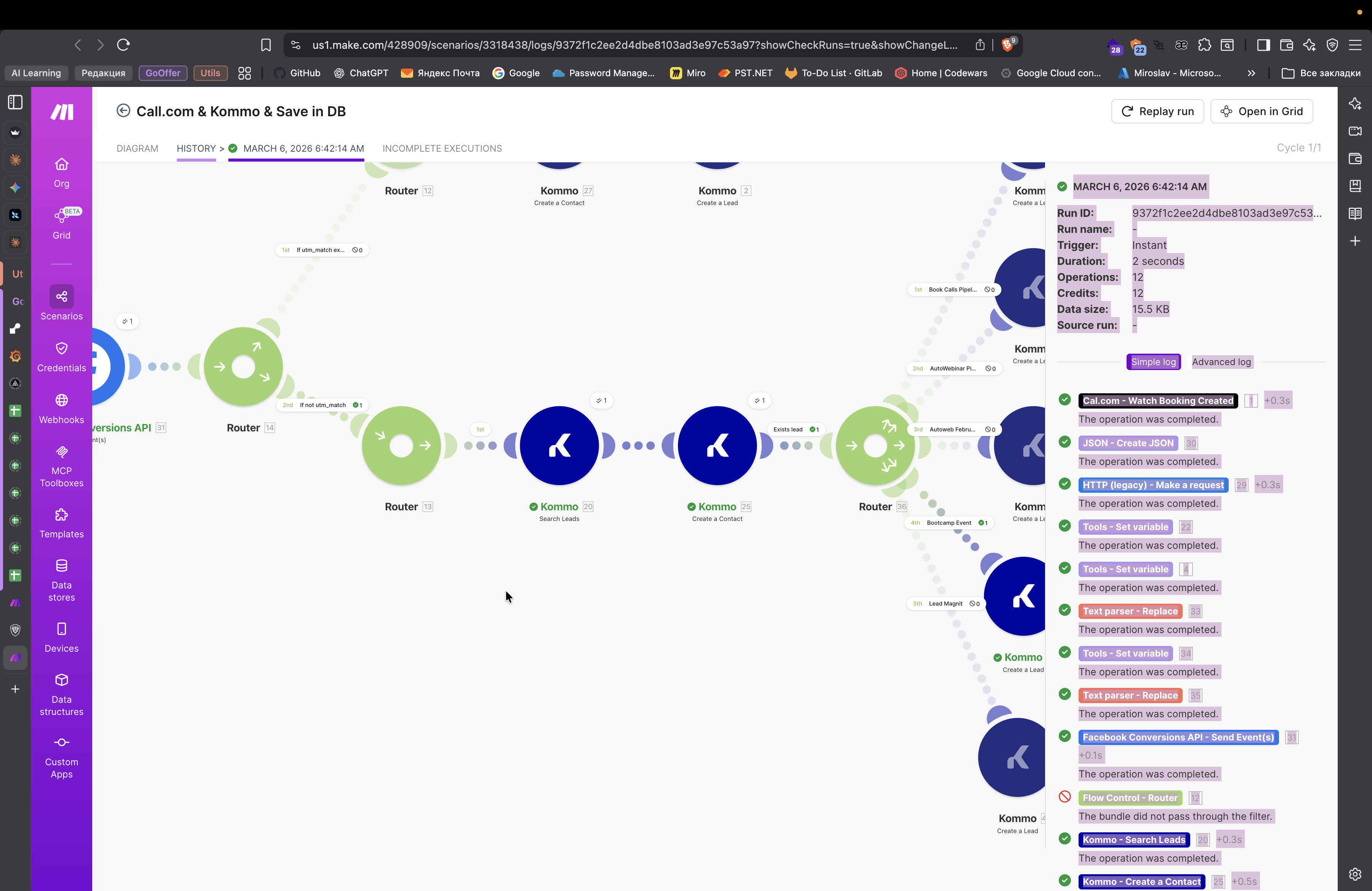Click Router 14 module circle
Image resolution: width=1372 pixels, height=891 pixels.
click(243, 367)
